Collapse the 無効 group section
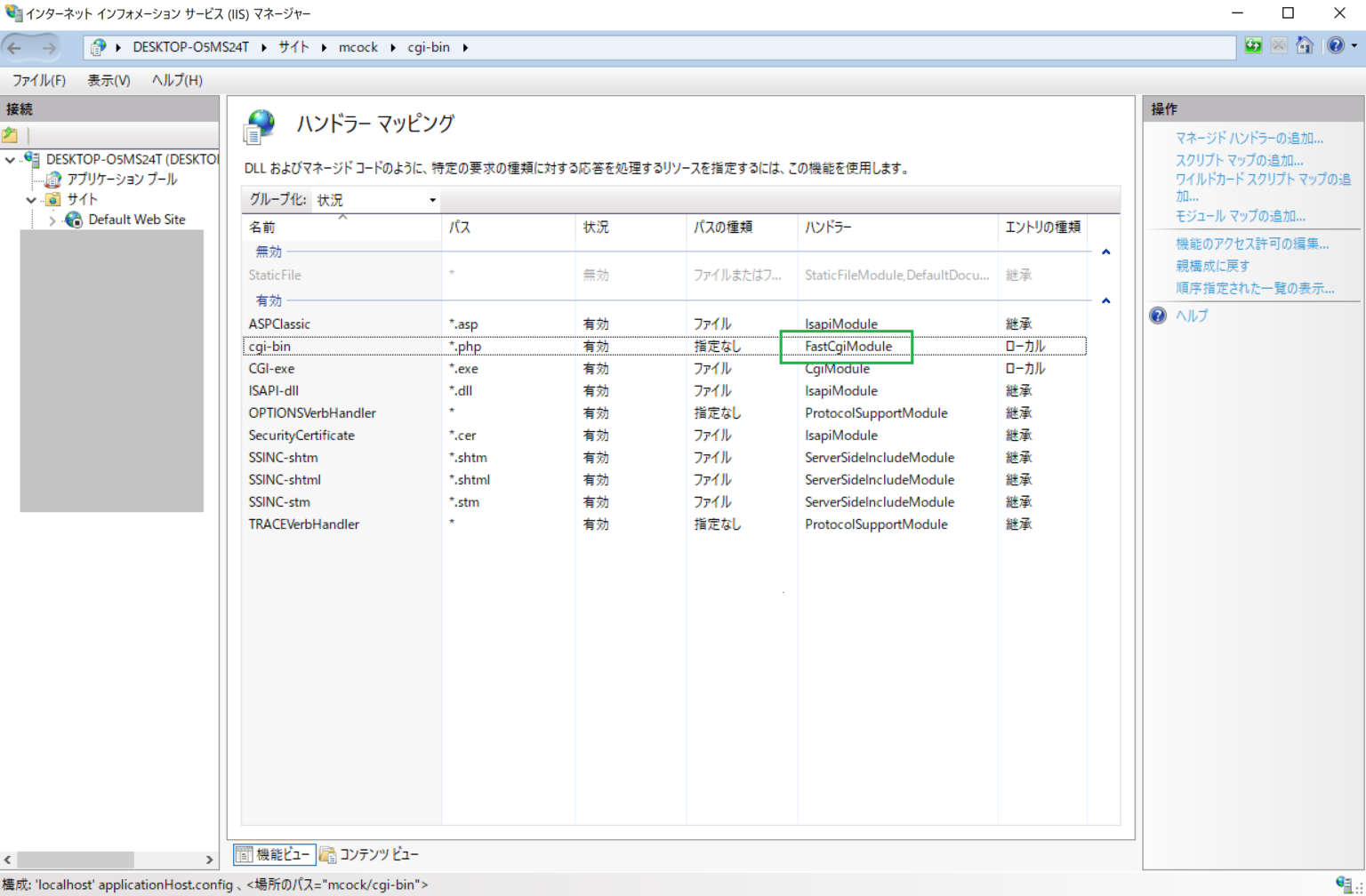Image resolution: width=1366 pixels, height=896 pixels. tap(1105, 252)
